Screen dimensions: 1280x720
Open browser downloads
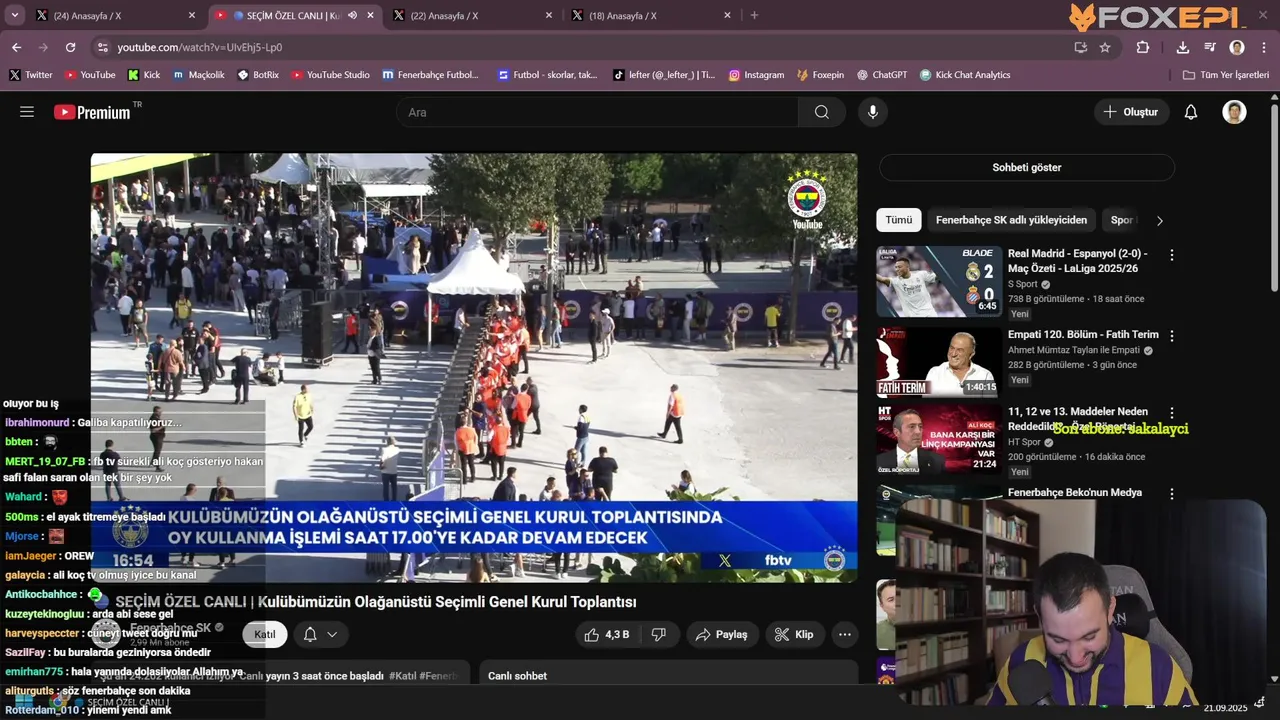tap(1183, 47)
